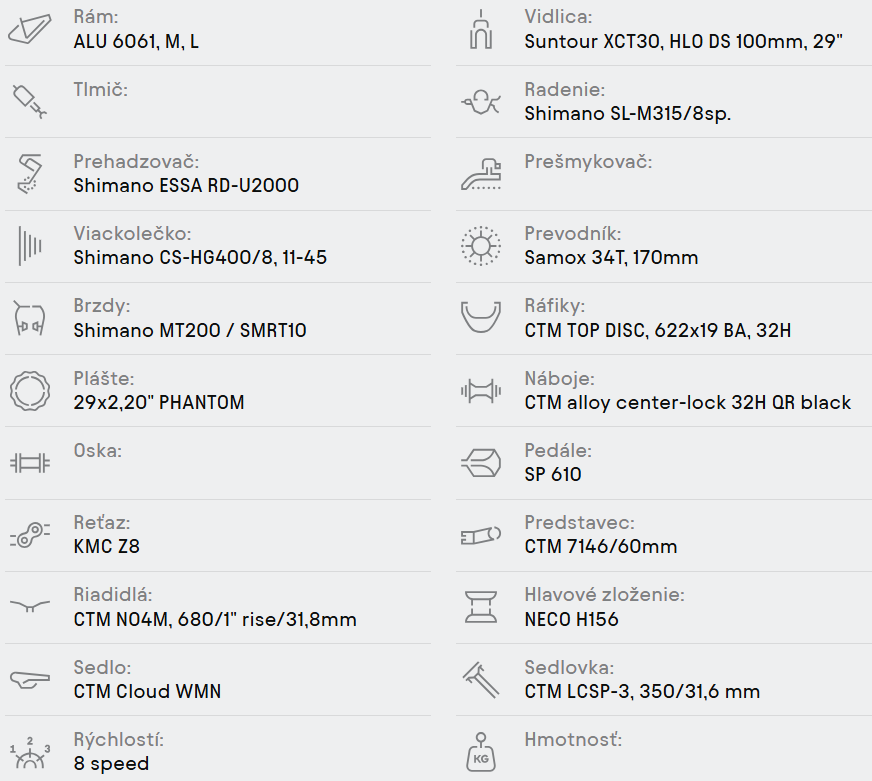Click the value 'SP 610'

[553, 474]
